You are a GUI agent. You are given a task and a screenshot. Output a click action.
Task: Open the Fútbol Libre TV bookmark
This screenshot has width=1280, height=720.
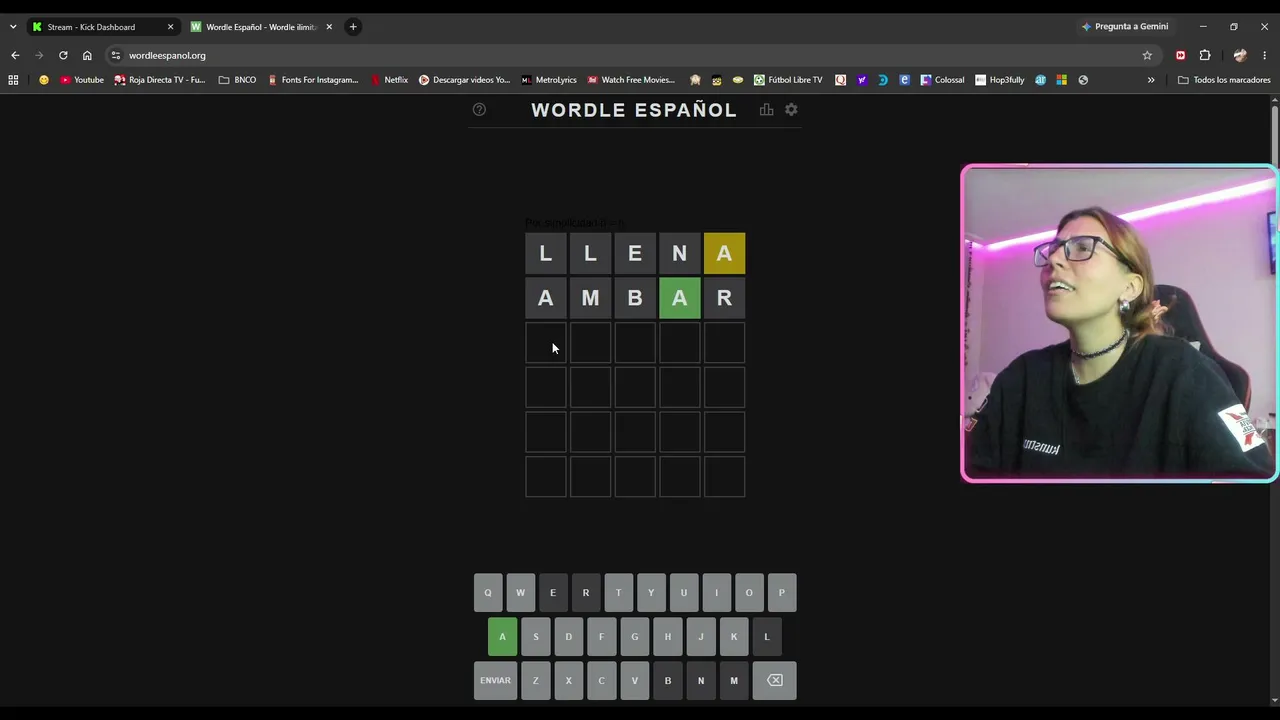click(789, 80)
